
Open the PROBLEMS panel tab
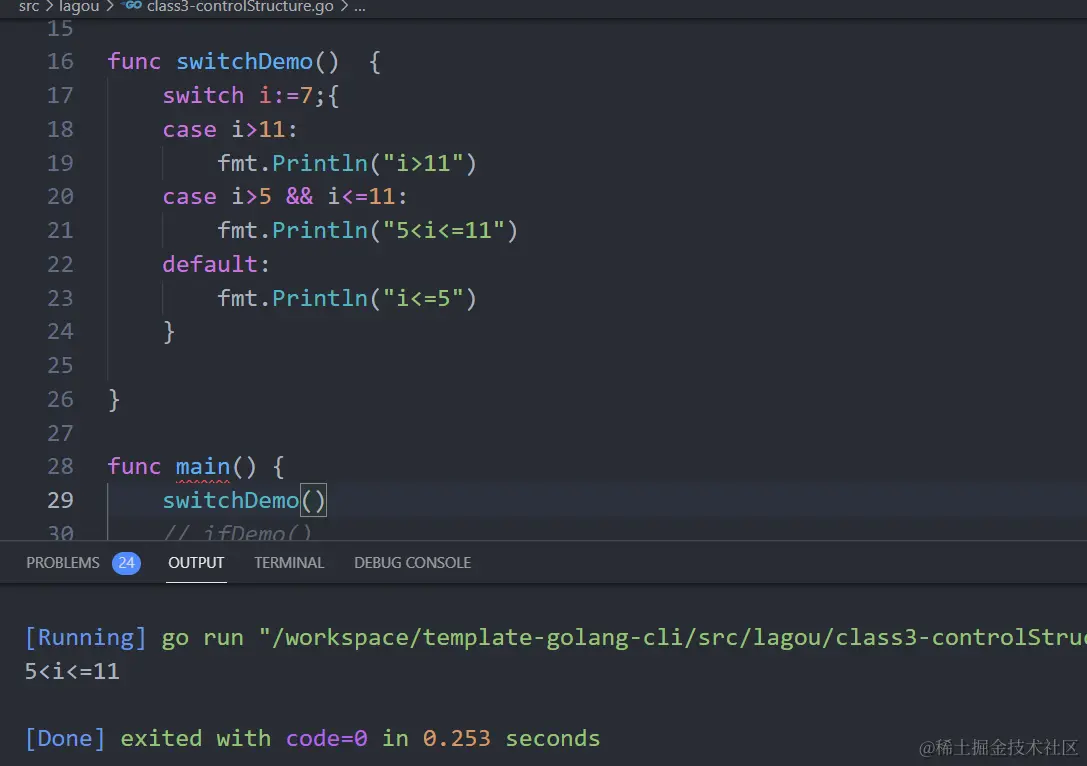[62, 563]
